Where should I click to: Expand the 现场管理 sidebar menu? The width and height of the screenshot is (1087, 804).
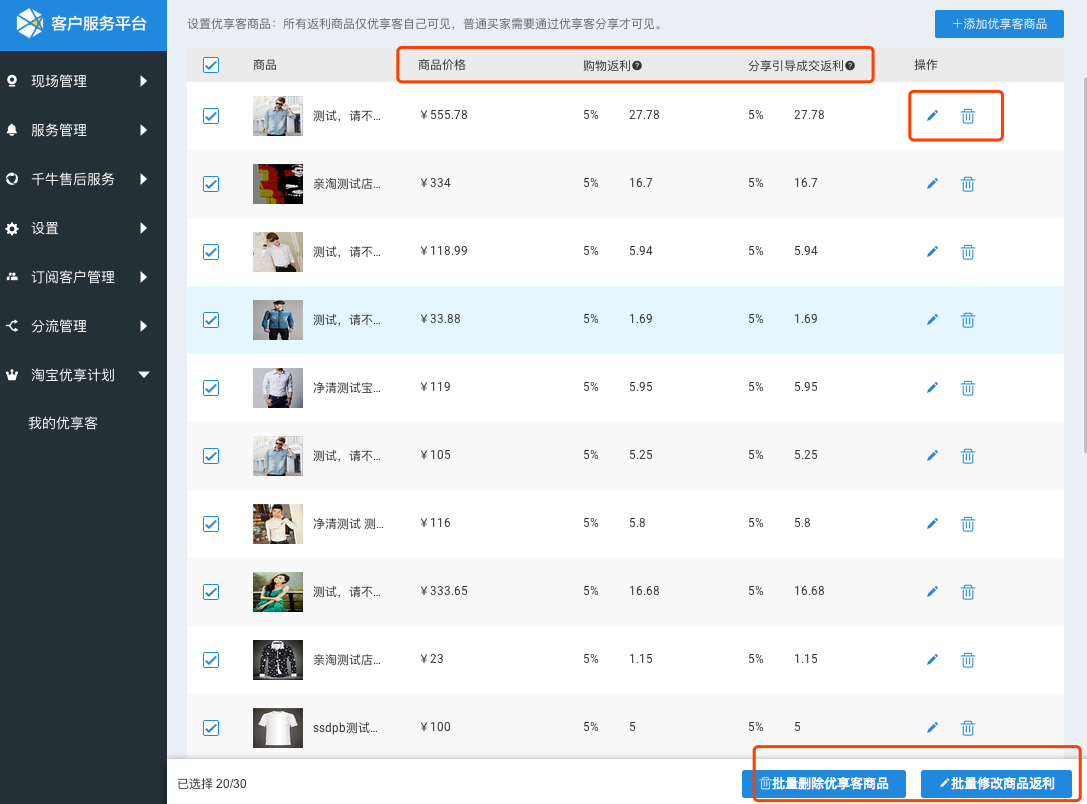tap(144, 81)
